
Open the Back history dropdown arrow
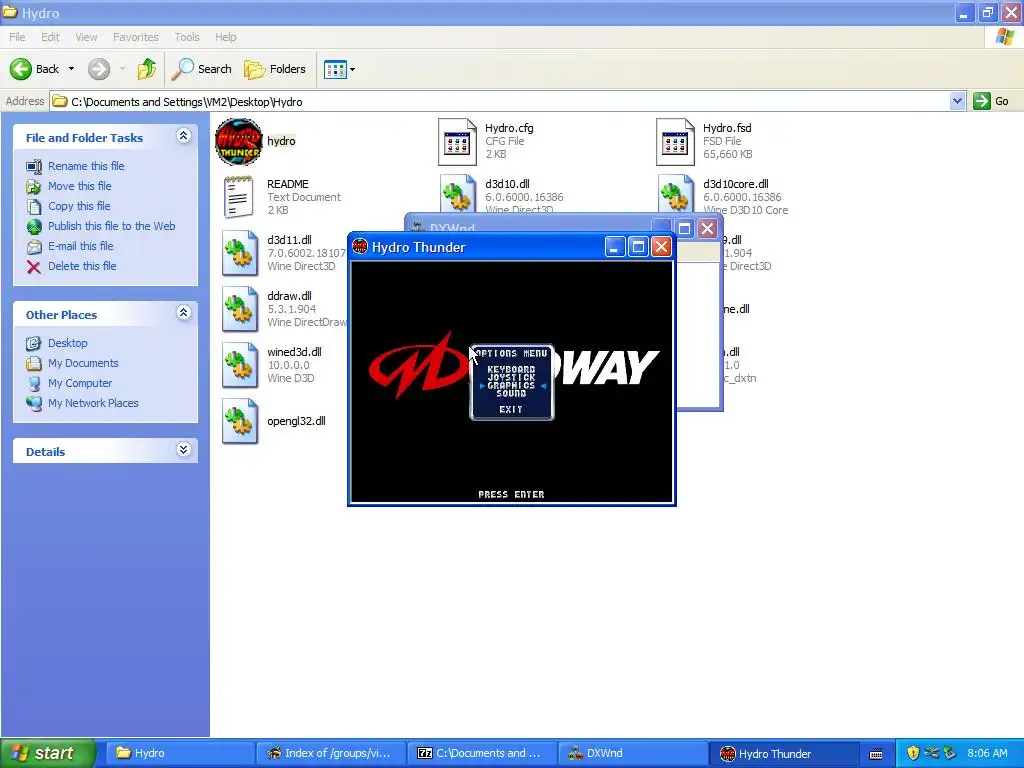pyautogui.click(x=71, y=69)
